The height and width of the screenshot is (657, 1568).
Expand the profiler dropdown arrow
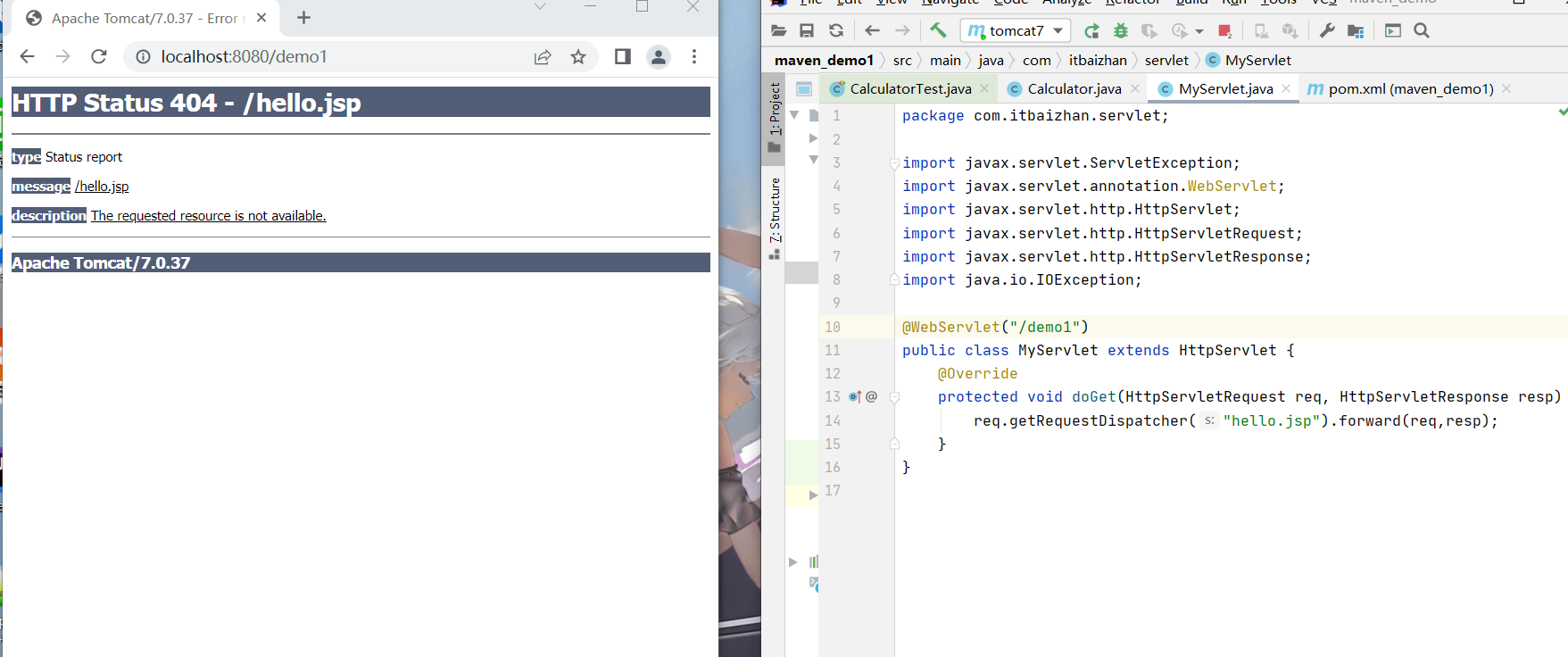[1199, 31]
